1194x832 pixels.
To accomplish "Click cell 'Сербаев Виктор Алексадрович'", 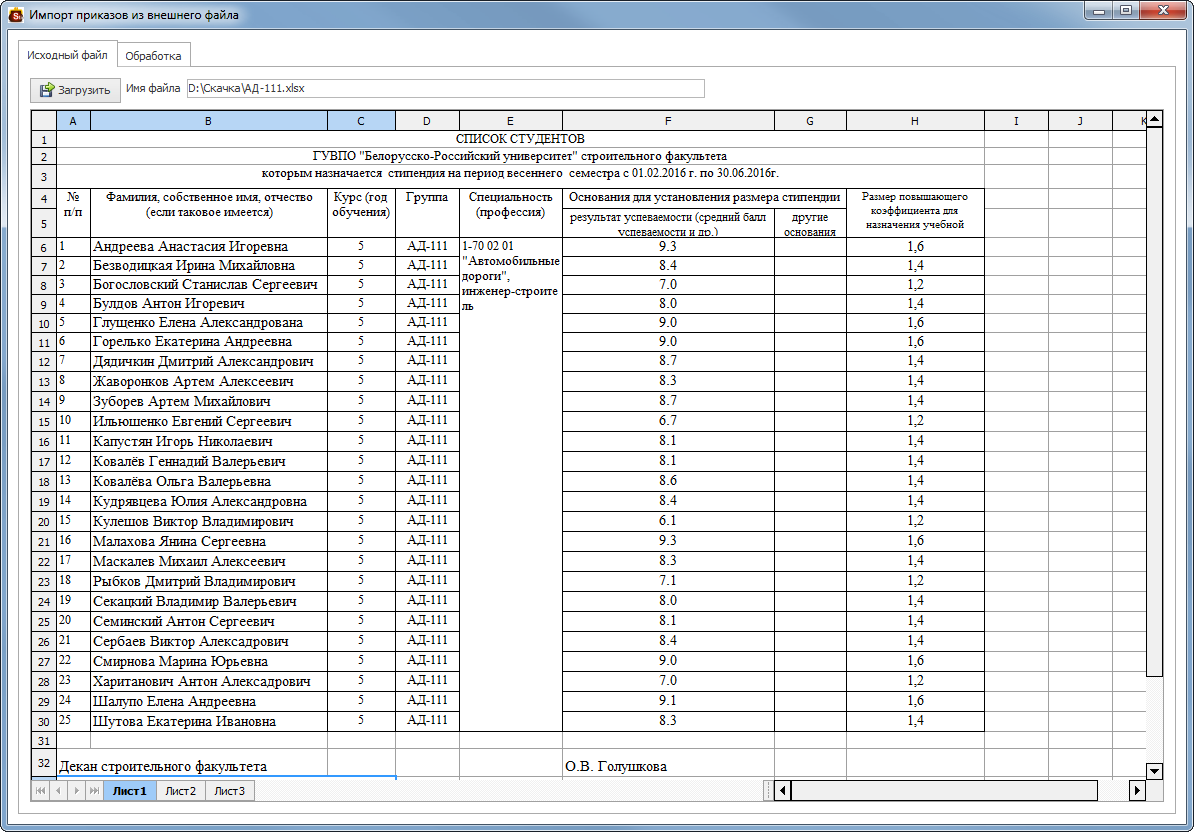I will pyautogui.click(x=209, y=641).
